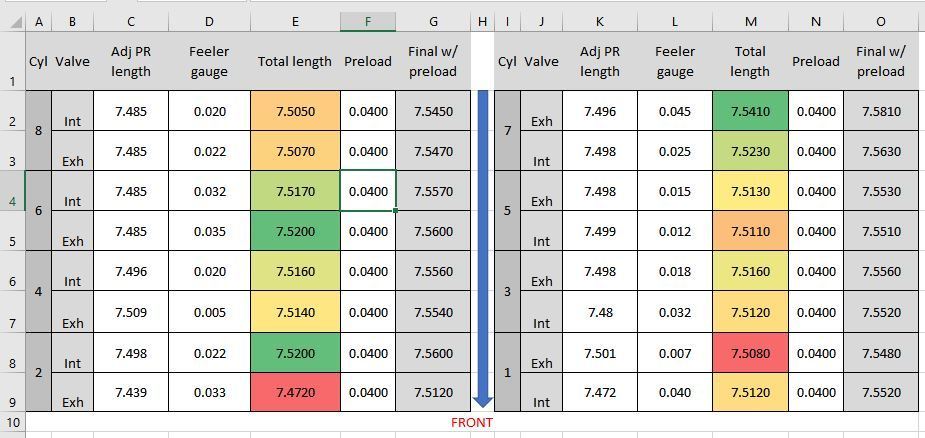Click the Total length header in column E
The image size is (925, 438).
point(295,61)
